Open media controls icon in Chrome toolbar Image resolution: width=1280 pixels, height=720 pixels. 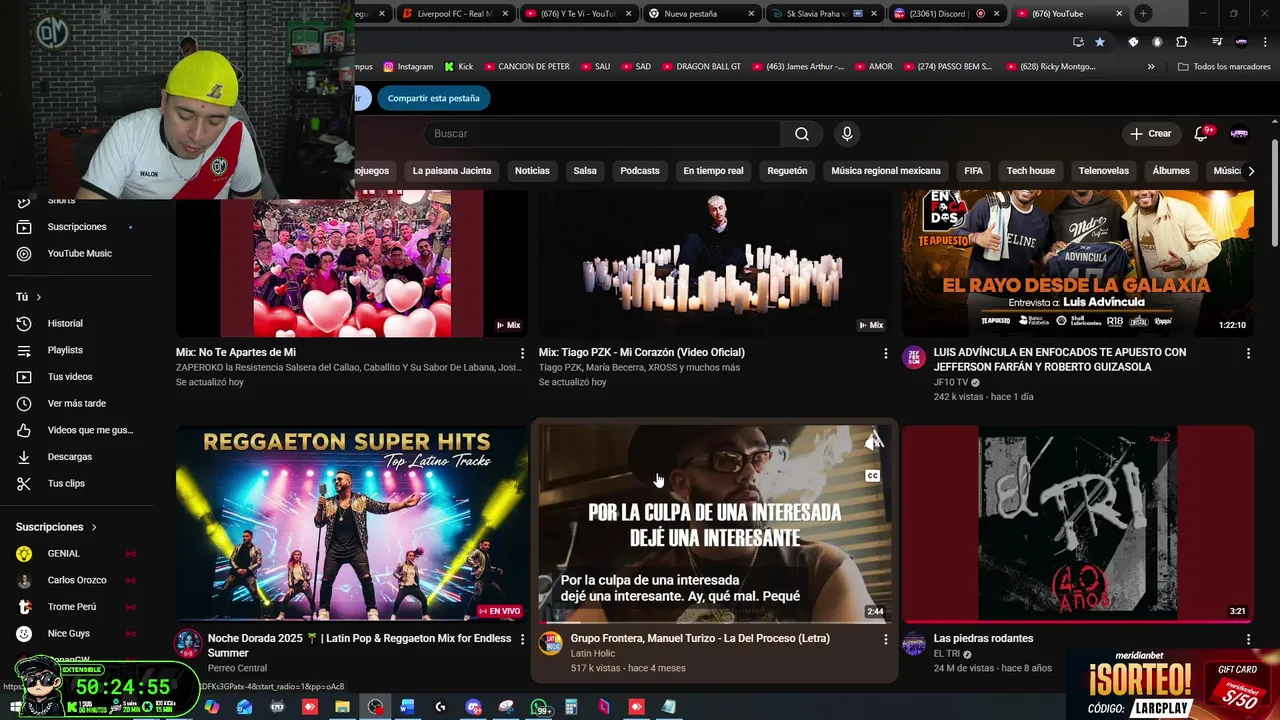tap(1217, 42)
